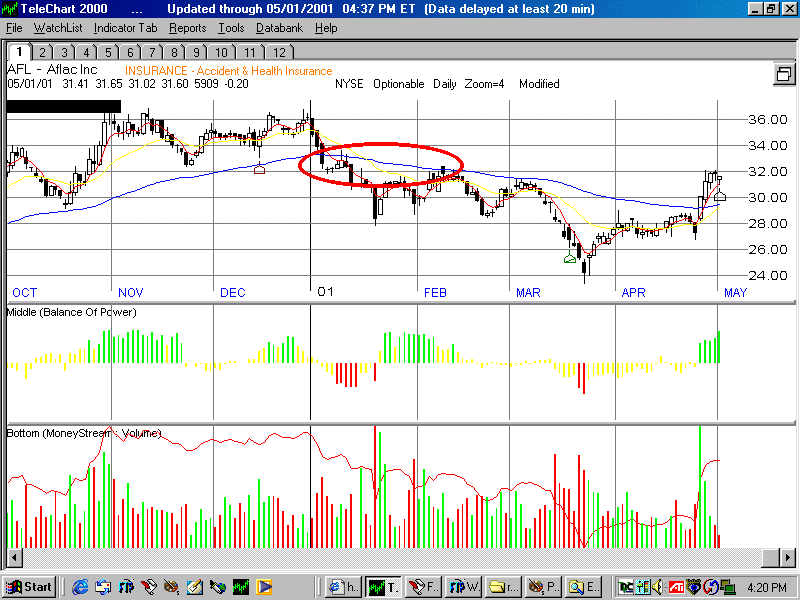
Task: Launch the FTP quick launch icon
Action: coord(126,587)
